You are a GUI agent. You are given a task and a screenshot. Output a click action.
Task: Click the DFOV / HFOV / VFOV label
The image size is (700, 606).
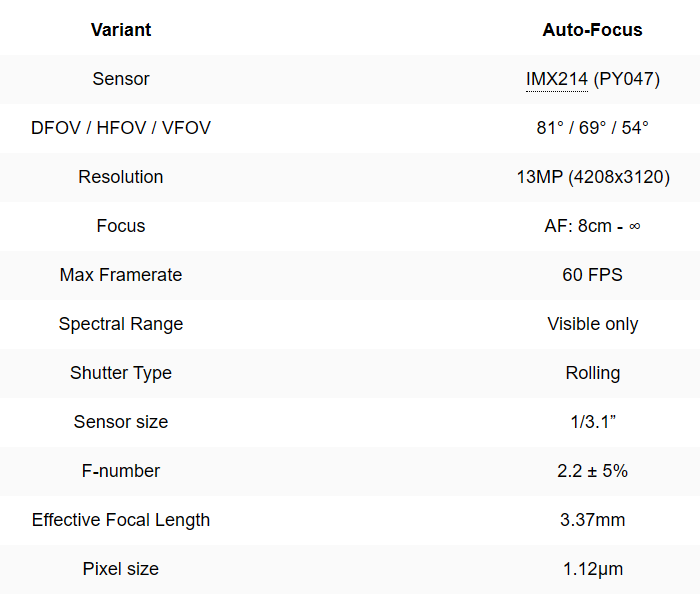121,128
